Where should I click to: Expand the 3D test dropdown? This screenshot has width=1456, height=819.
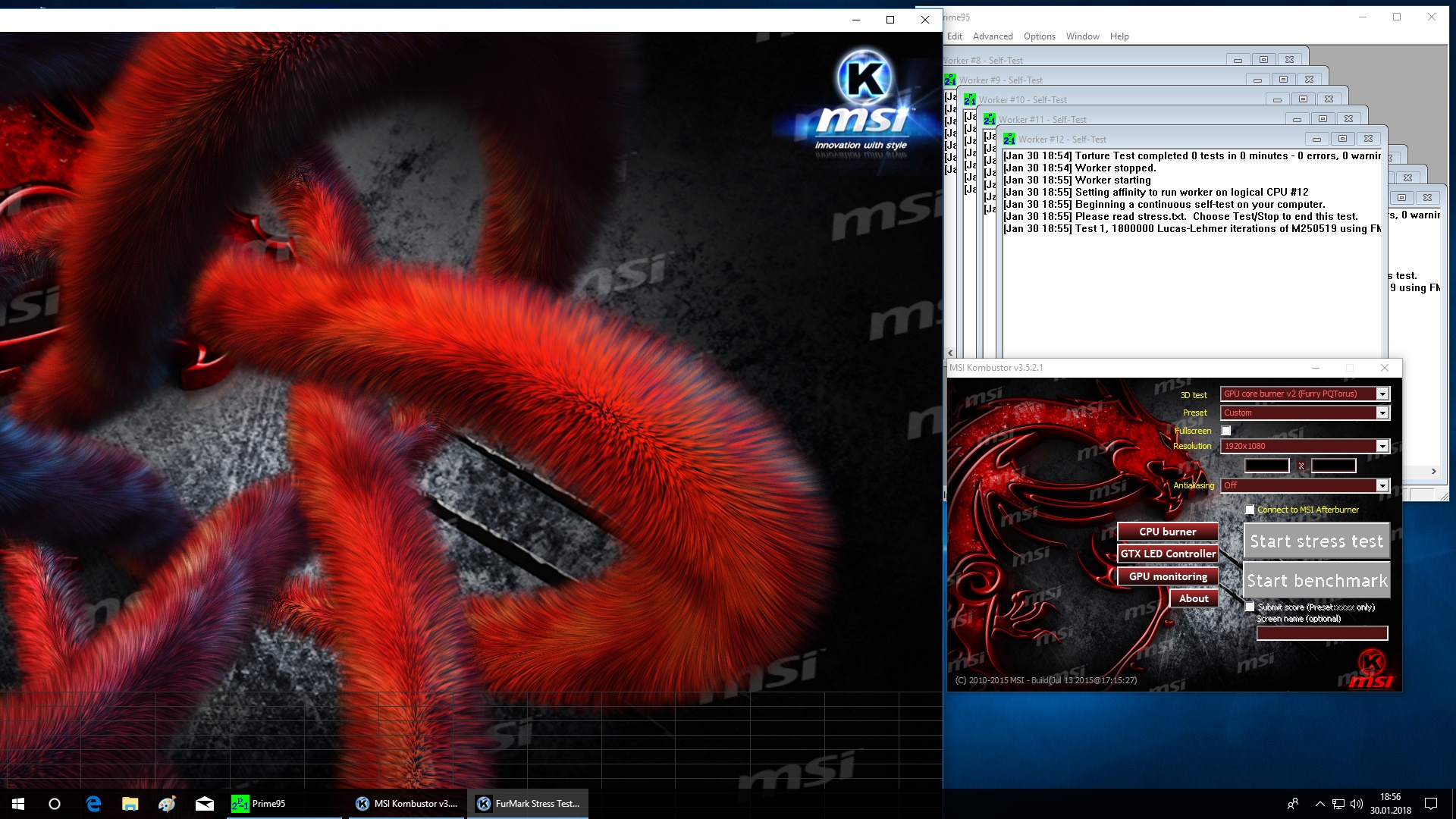point(1382,394)
